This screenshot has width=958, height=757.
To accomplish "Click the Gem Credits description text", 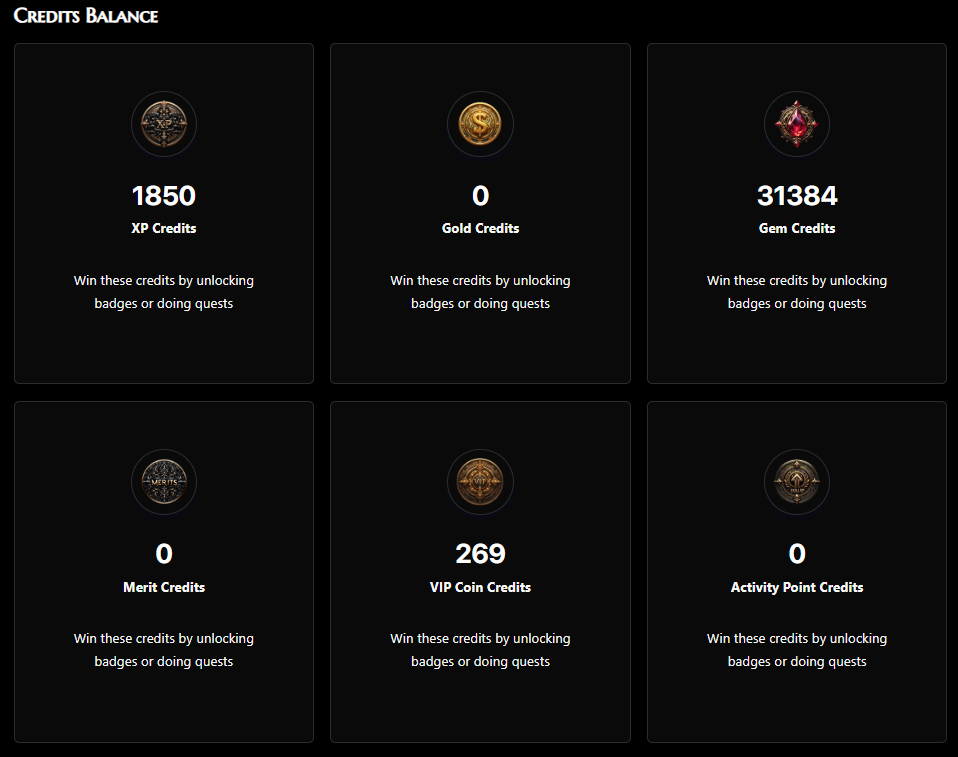I will (797, 291).
